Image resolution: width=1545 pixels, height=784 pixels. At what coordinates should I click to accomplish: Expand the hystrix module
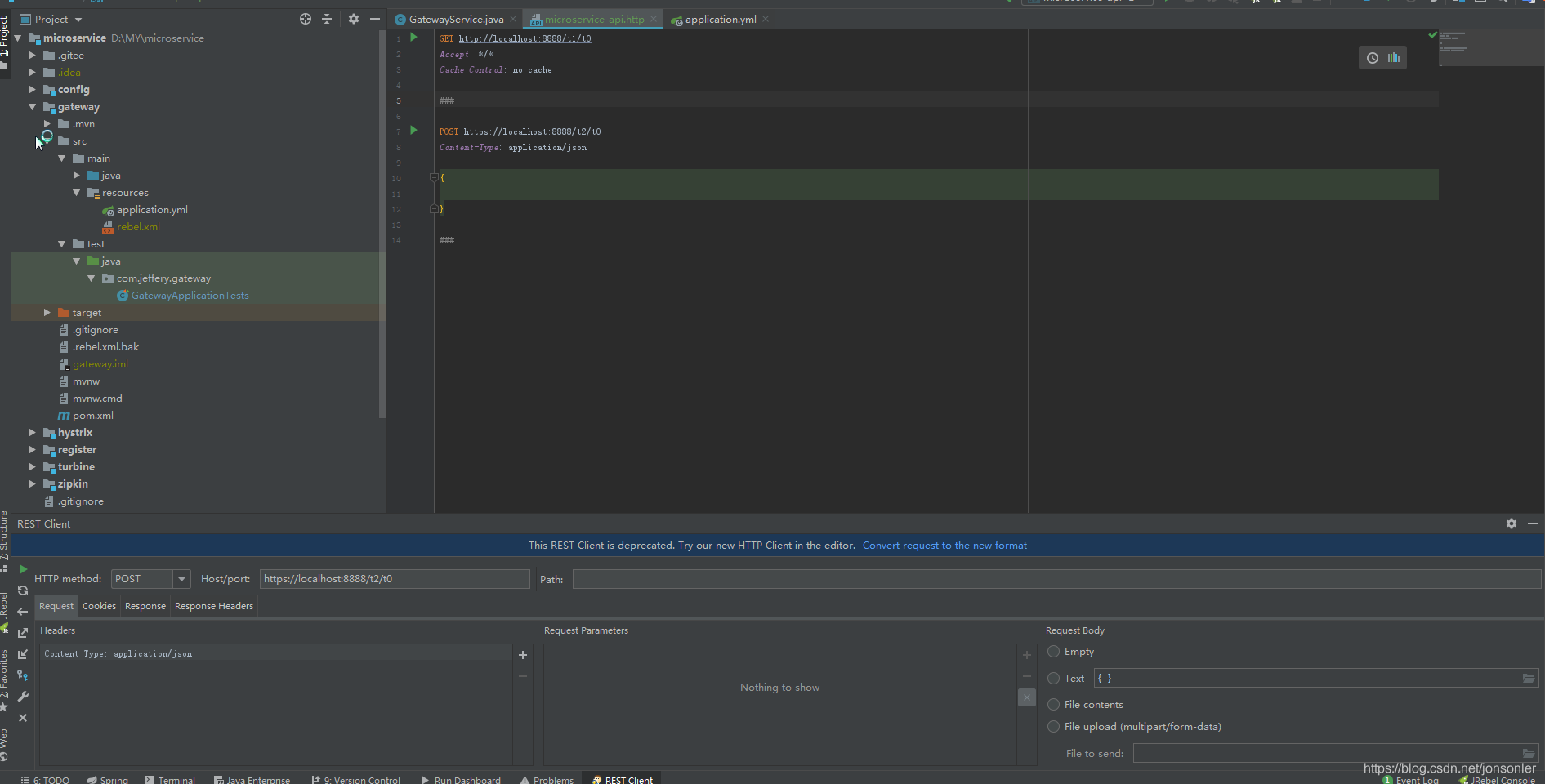[33, 433]
